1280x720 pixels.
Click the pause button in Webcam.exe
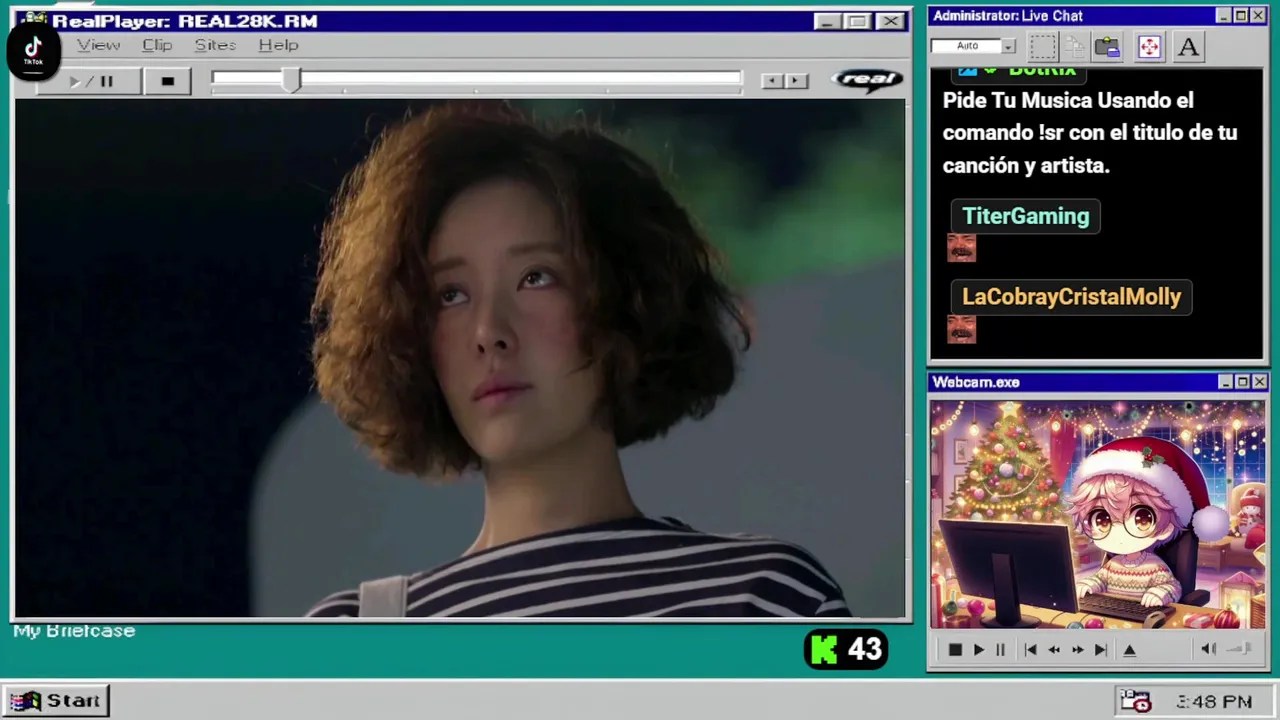(x=1000, y=650)
